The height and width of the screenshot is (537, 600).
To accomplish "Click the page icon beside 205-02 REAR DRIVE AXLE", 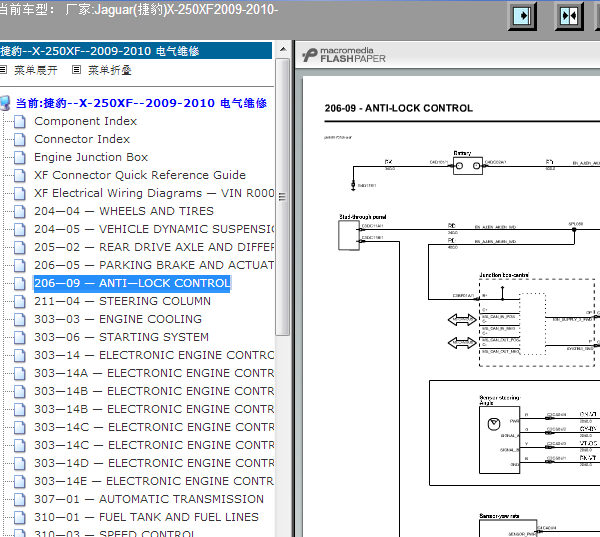I will tap(20, 248).
